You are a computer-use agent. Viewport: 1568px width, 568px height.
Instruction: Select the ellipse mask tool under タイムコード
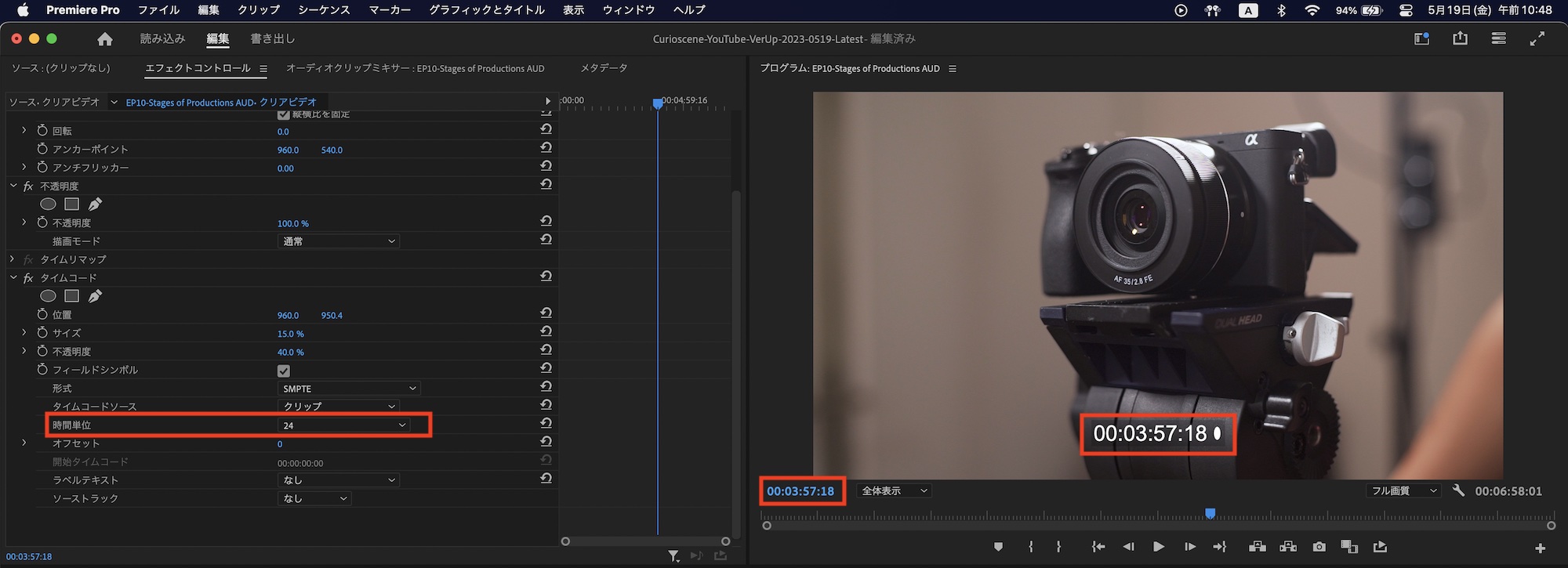(48, 296)
